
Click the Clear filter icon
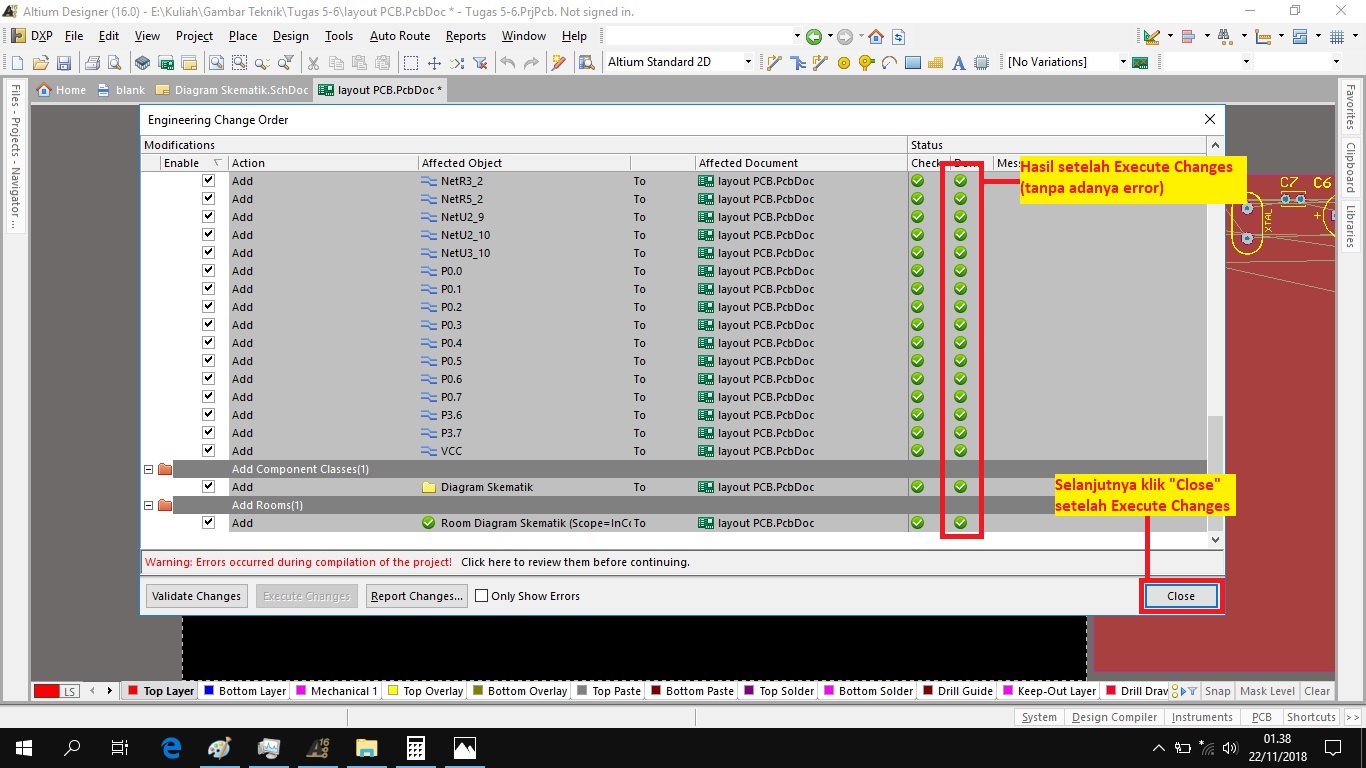click(x=480, y=63)
